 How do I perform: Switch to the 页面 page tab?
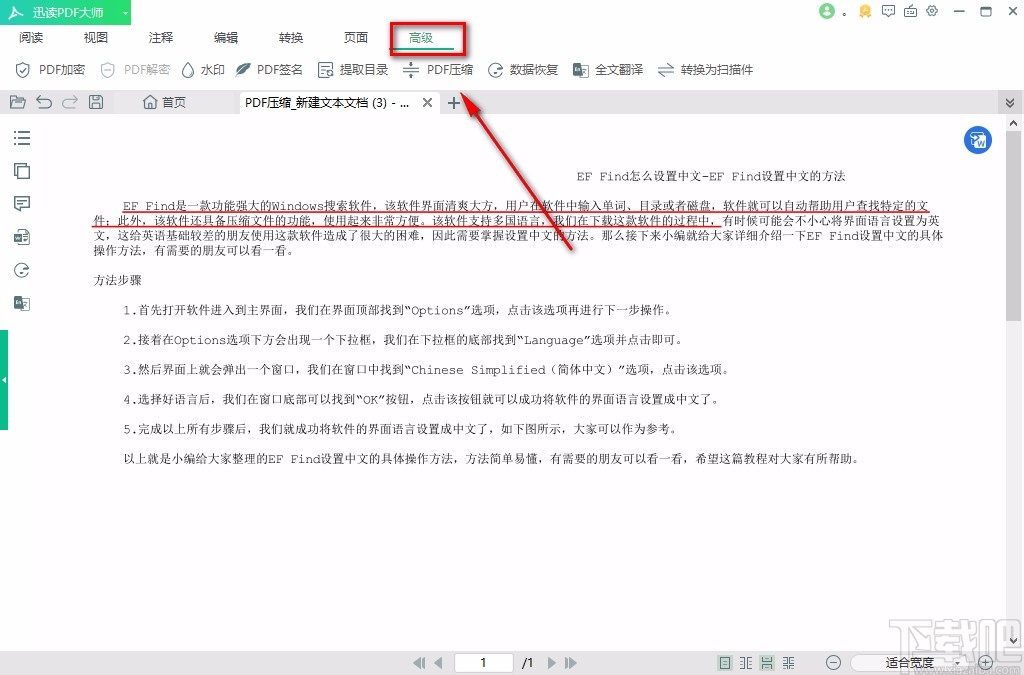coord(355,37)
